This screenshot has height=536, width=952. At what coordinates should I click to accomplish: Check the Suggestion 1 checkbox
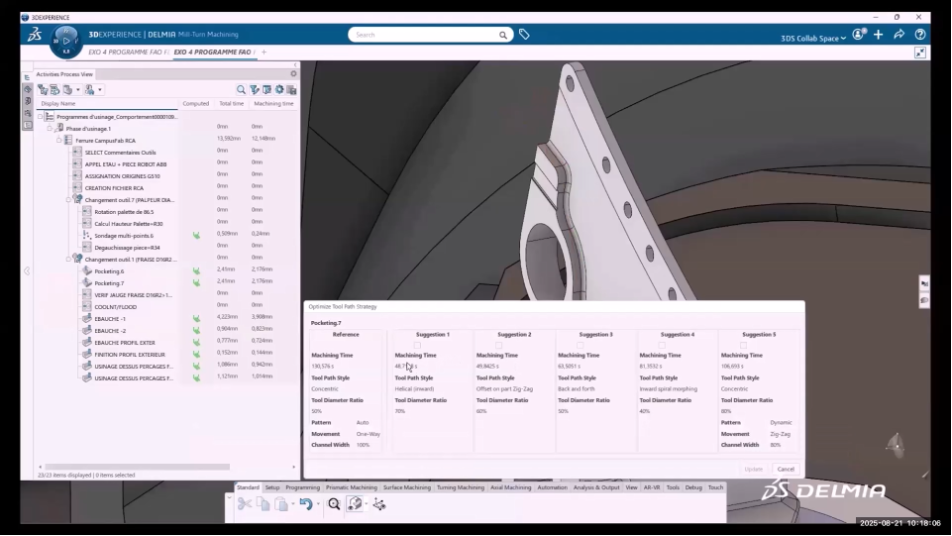(417, 345)
